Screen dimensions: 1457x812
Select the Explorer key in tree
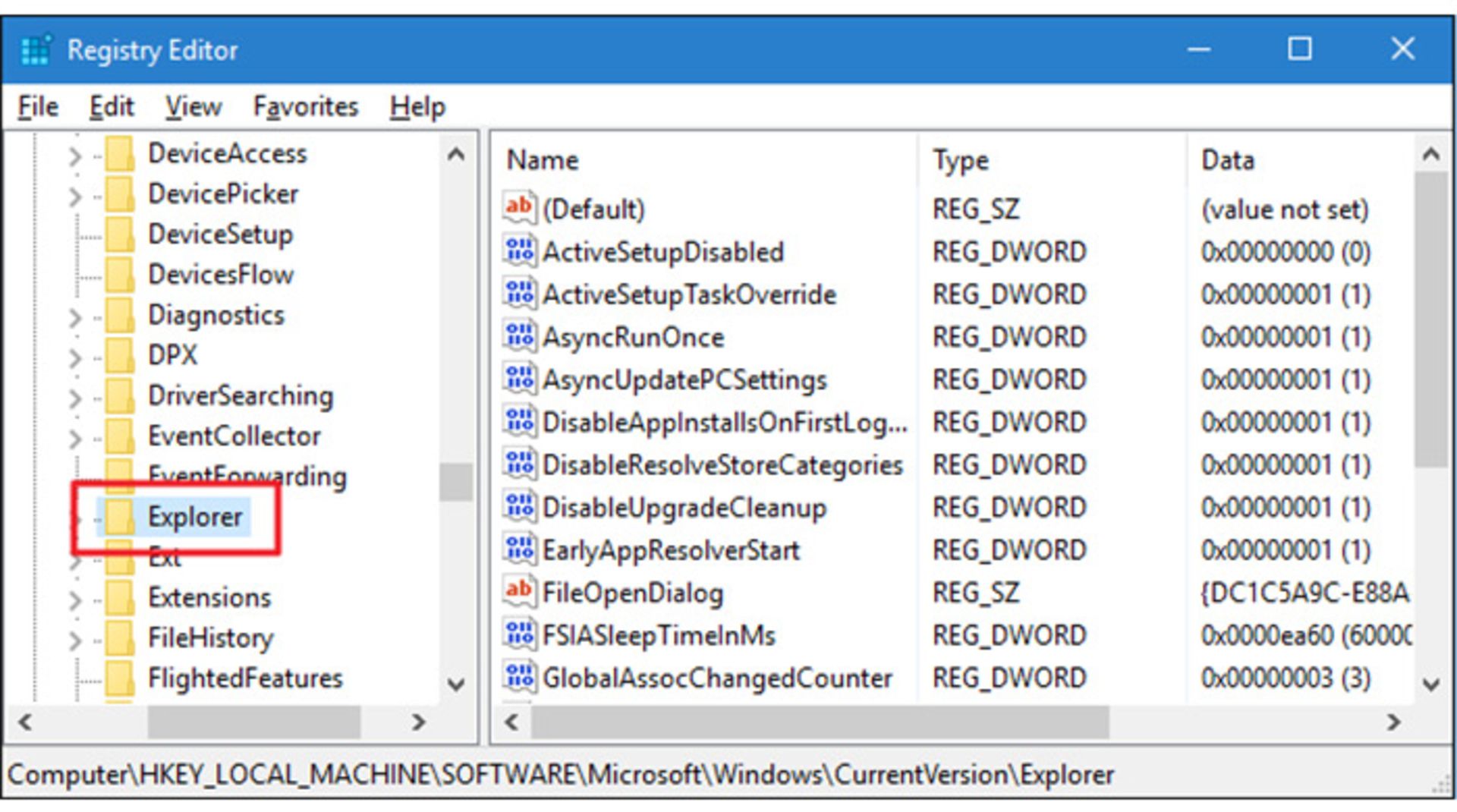[x=195, y=518]
